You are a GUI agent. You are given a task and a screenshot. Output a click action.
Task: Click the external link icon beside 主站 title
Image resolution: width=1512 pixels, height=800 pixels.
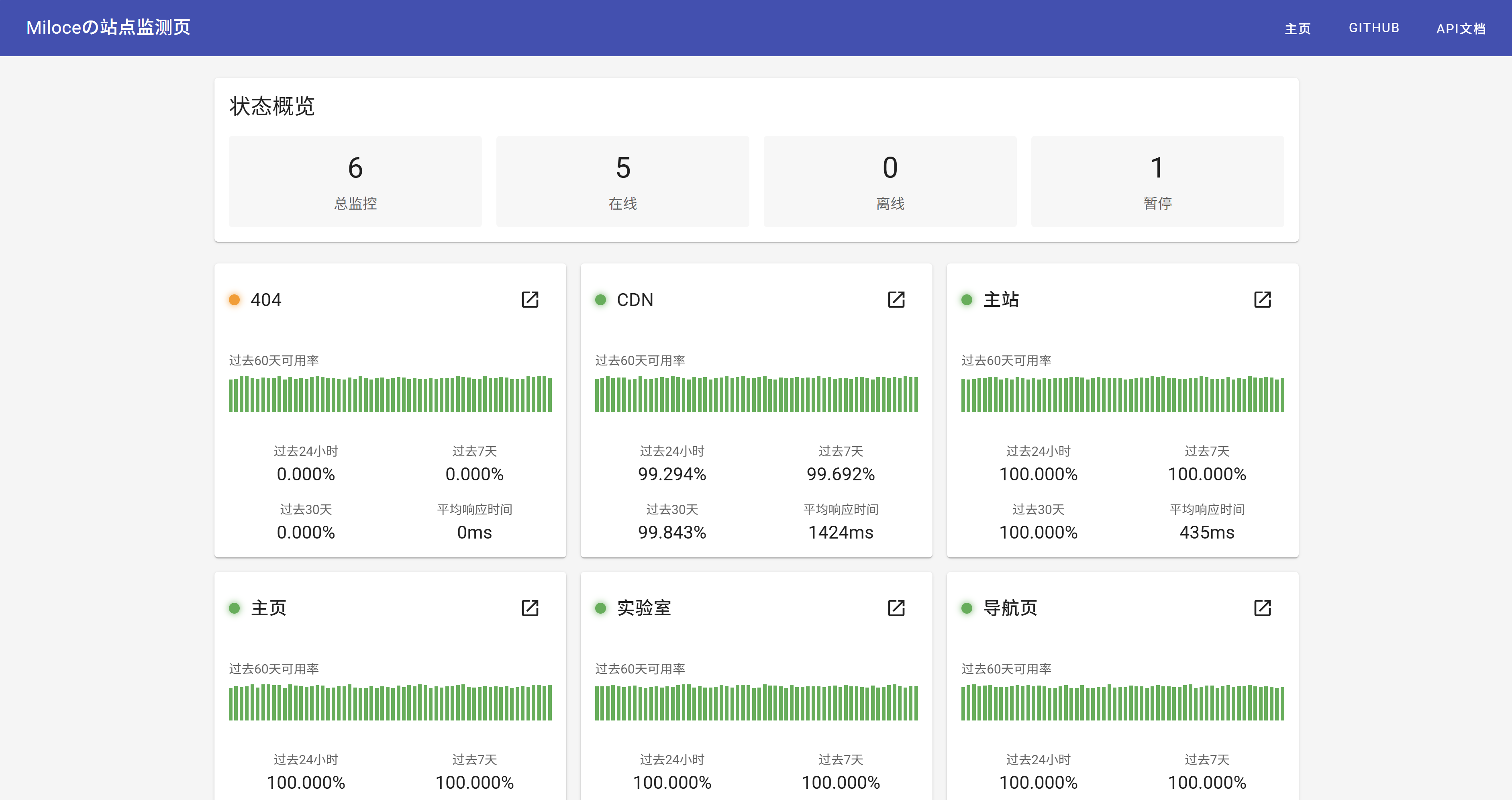pyautogui.click(x=1263, y=299)
